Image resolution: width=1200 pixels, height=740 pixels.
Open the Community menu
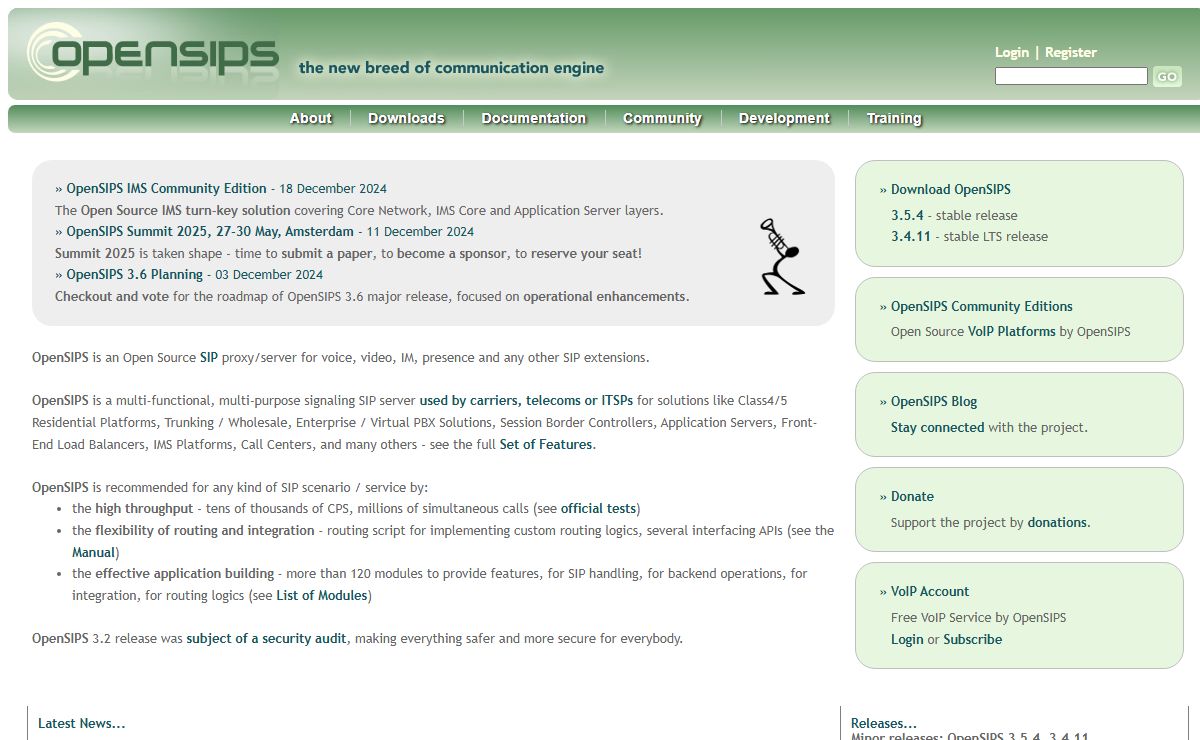[x=662, y=118]
